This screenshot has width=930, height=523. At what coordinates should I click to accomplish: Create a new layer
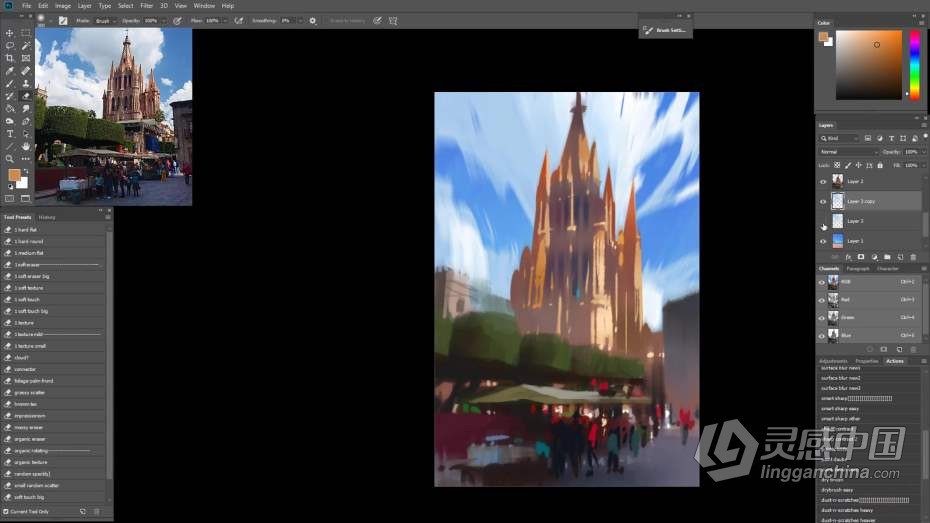click(x=900, y=257)
